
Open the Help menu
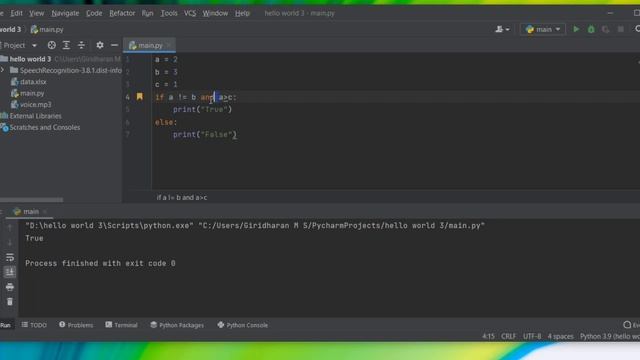tap(242, 13)
